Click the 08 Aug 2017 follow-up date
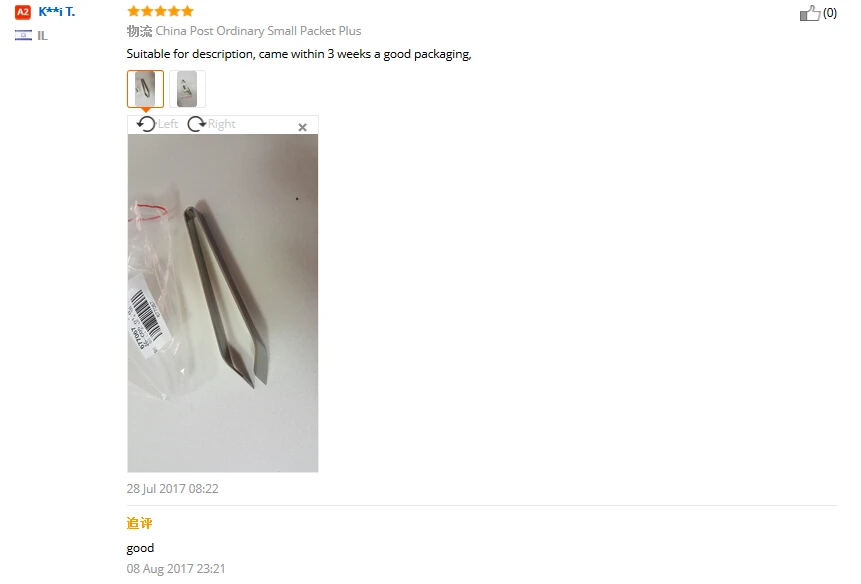861x584 pixels. coord(176,569)
